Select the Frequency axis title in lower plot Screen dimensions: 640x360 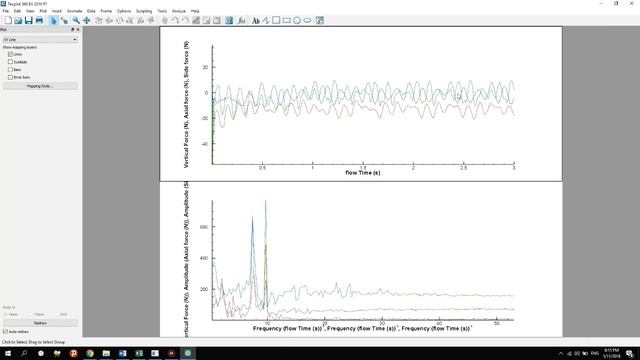(362, 328)
